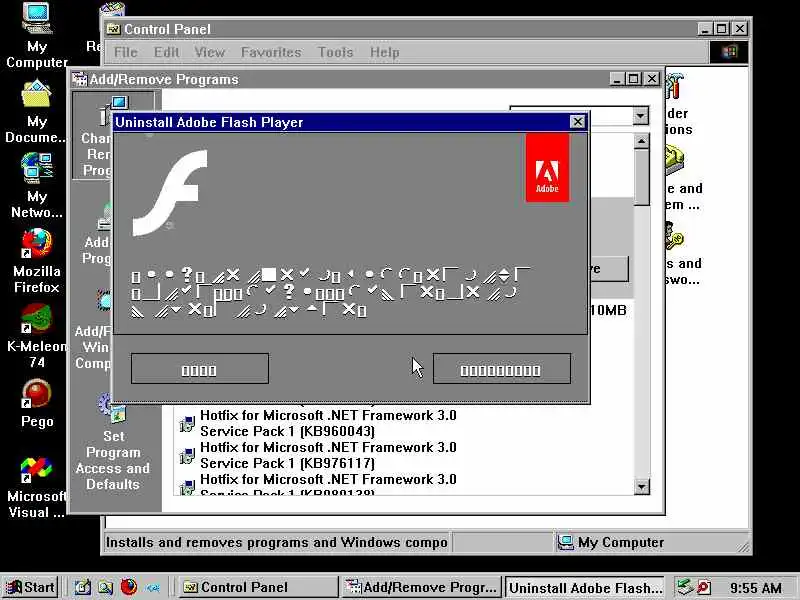This screenshot has width=800, height=600.
Task: Select Hotfix .NET Framework 3.0 KB976117
Action: (x=328, y=455)
